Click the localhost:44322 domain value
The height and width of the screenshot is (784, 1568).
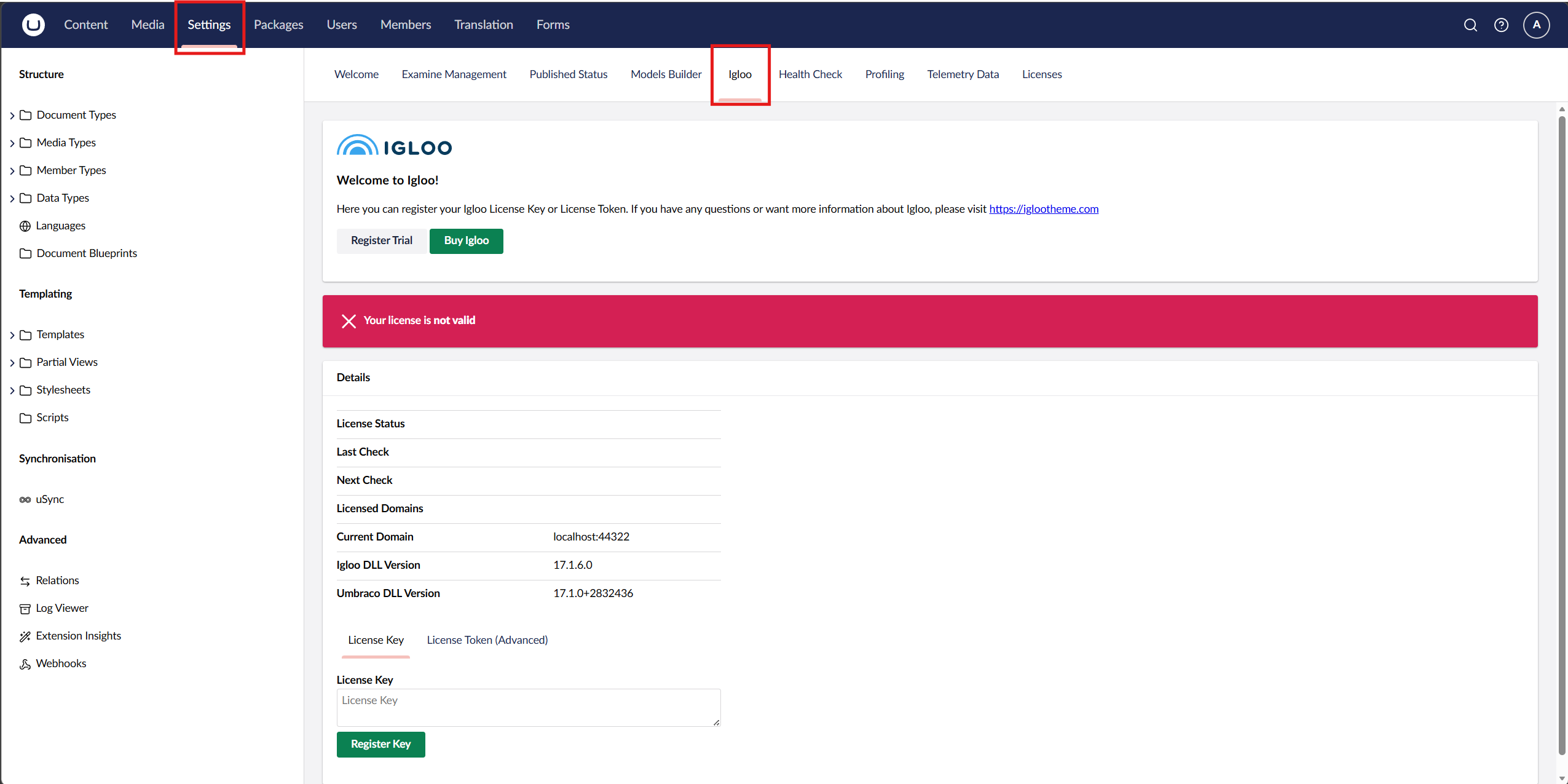[x=591, y=537]
